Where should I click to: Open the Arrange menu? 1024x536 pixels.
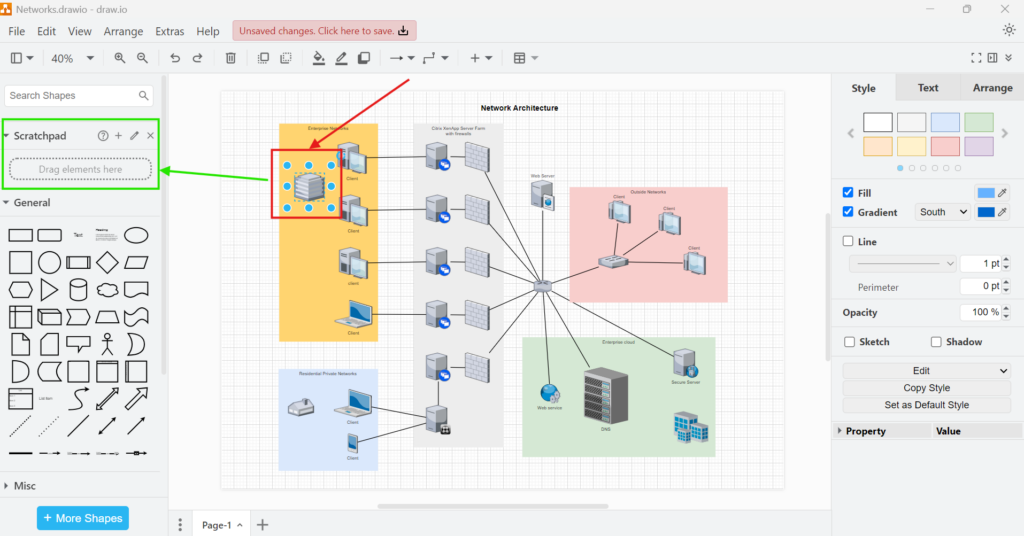click(x=123, y=32)
